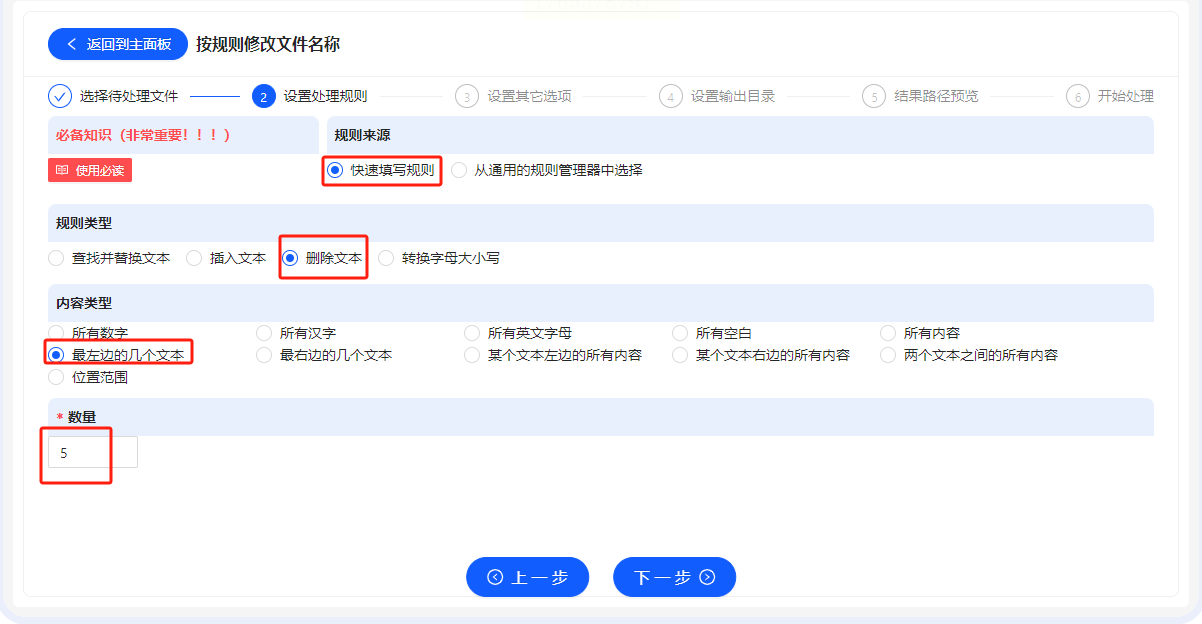The height and width of the screenshot is (624, 1202).
Task: Open the 使用必读 red guide button
Action: click(x=90, y=170)
